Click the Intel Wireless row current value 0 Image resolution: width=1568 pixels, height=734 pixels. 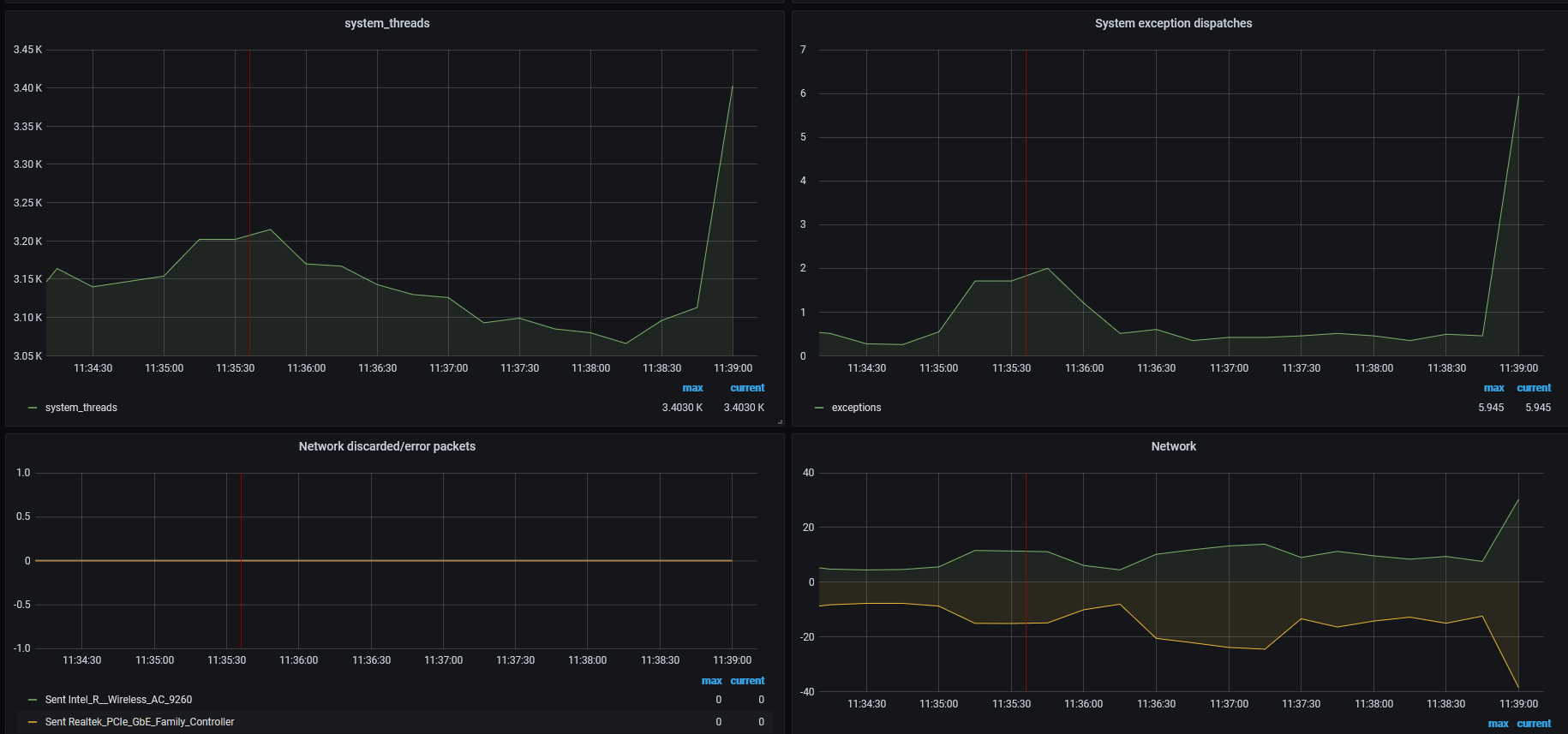[761, 700]
